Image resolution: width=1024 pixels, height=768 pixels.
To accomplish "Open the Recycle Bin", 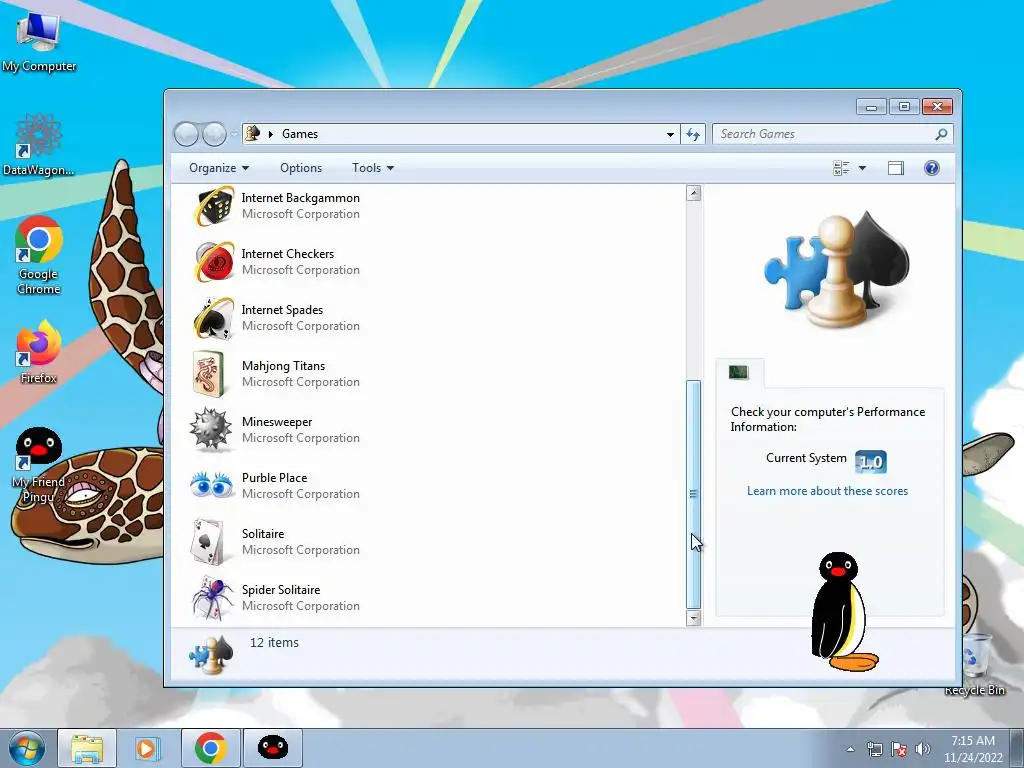I will point(976,664).
